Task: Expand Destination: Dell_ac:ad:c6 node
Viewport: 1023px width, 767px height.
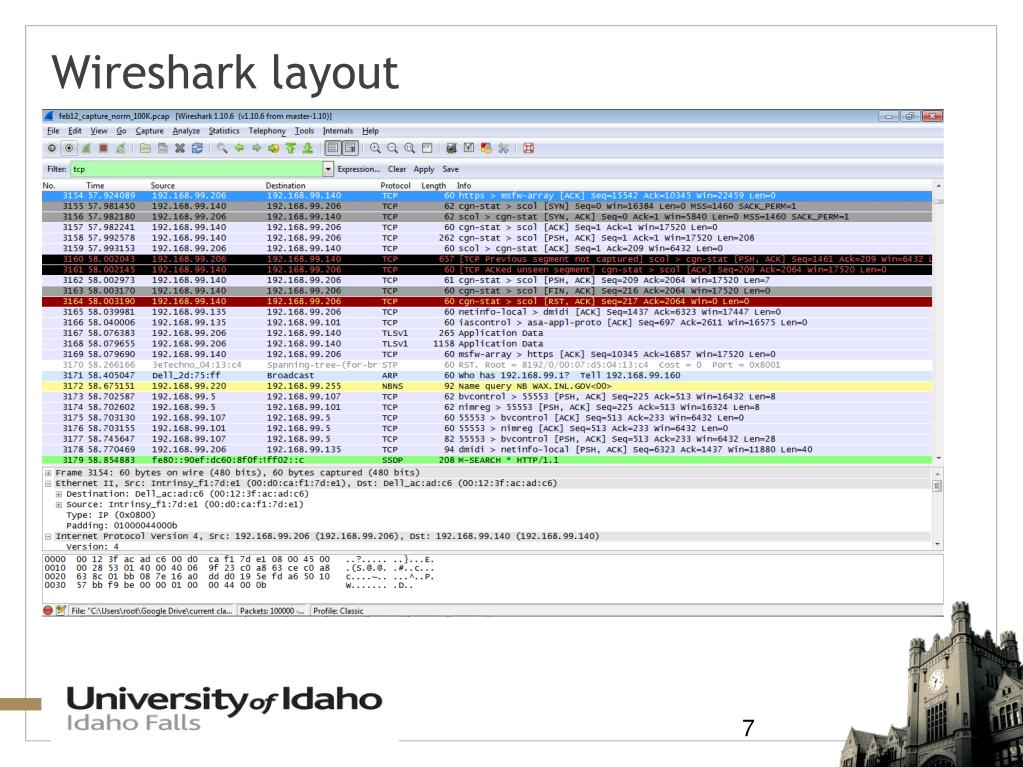Action: (59, 494)
